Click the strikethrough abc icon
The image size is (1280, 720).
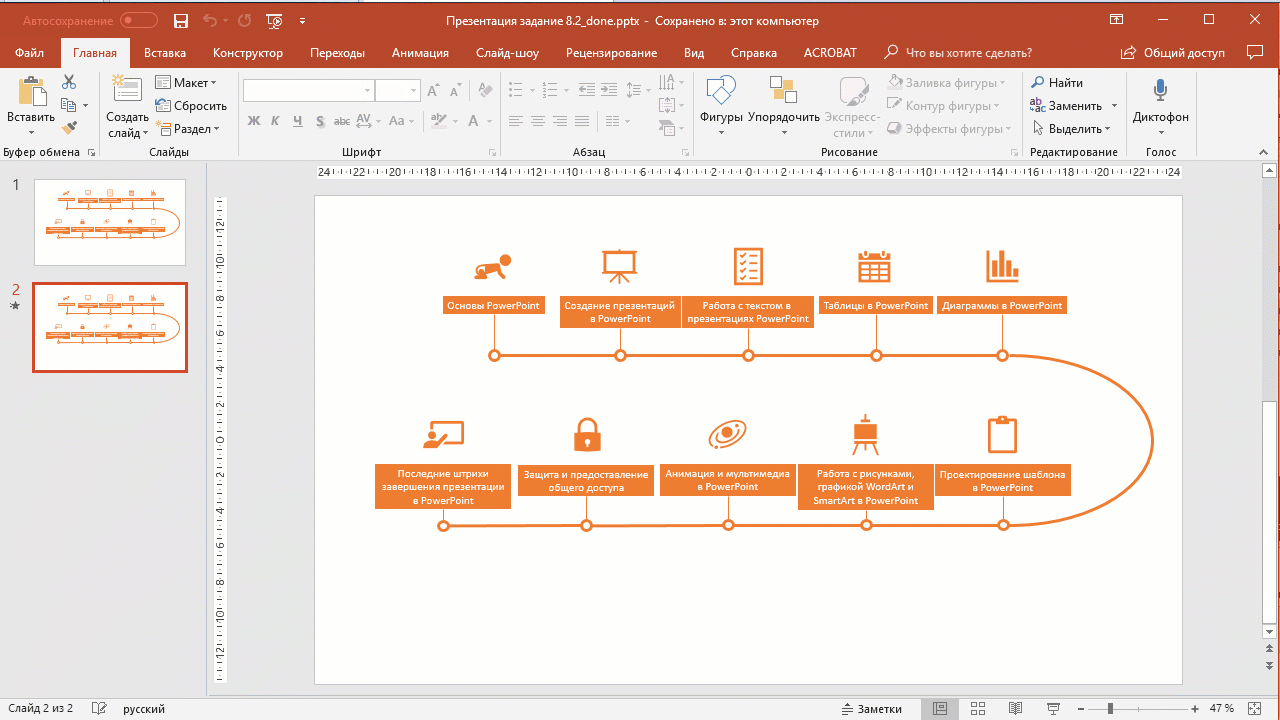(x=342, y=121)
